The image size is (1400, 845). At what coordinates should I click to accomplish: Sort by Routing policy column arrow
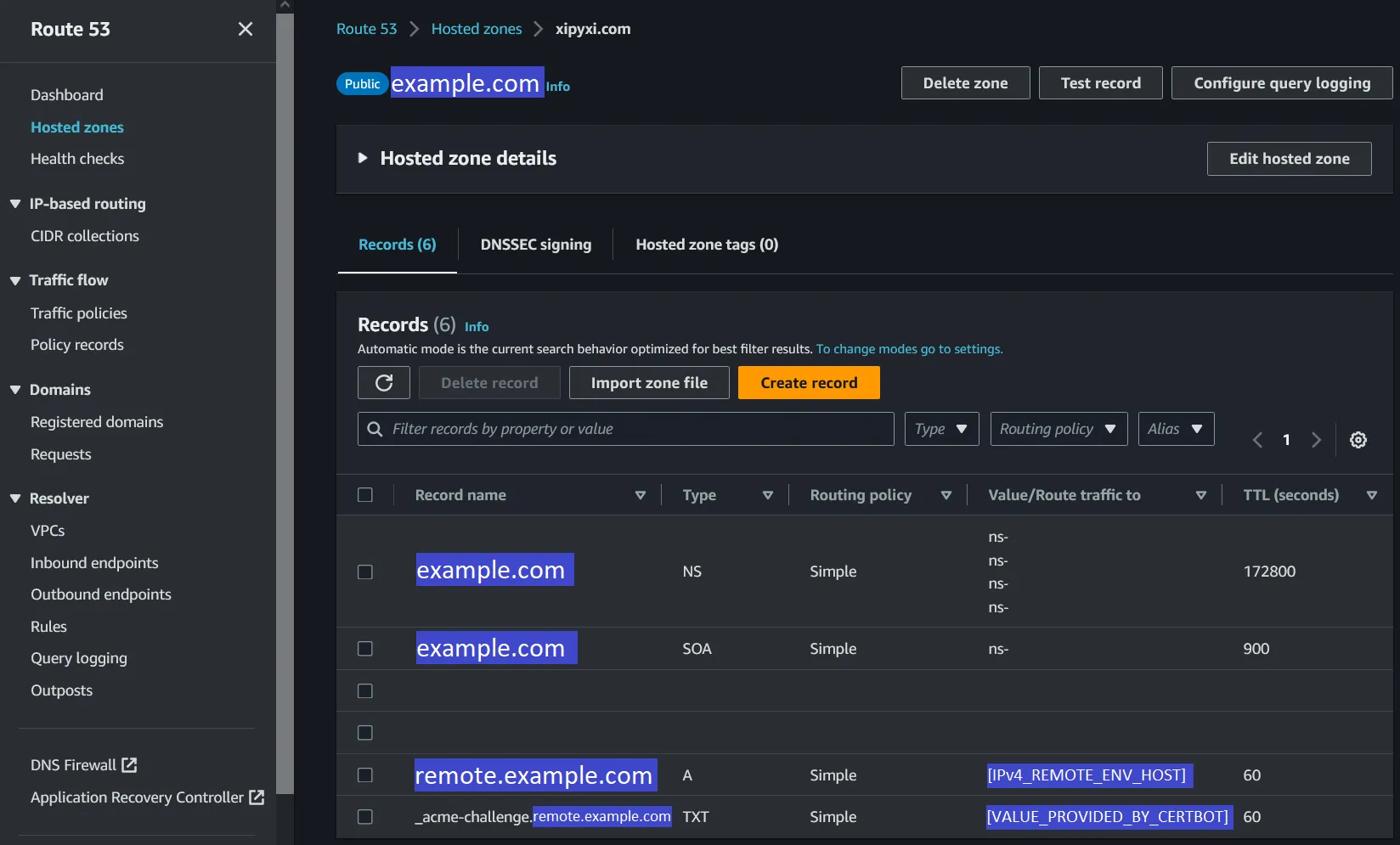[946, 495]
